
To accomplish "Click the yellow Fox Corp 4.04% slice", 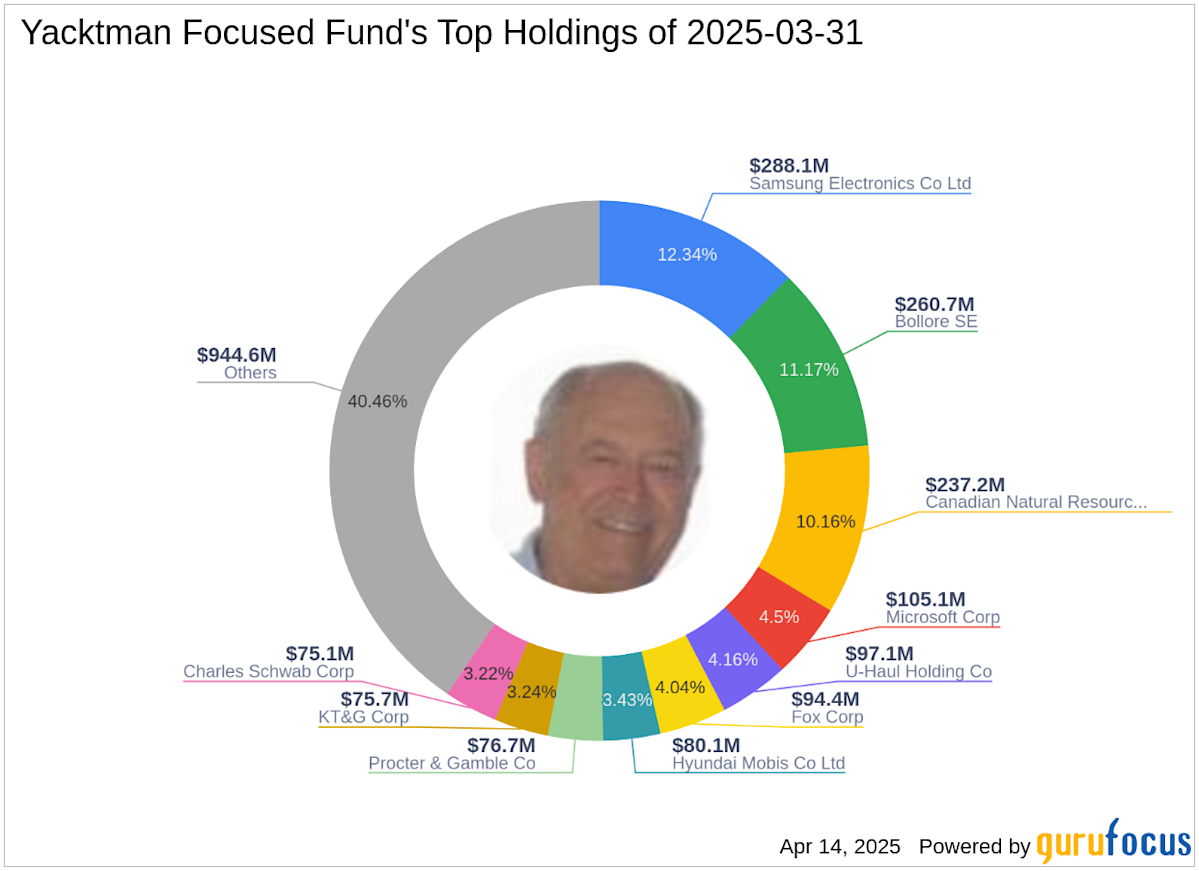I will tap(681, 687).
